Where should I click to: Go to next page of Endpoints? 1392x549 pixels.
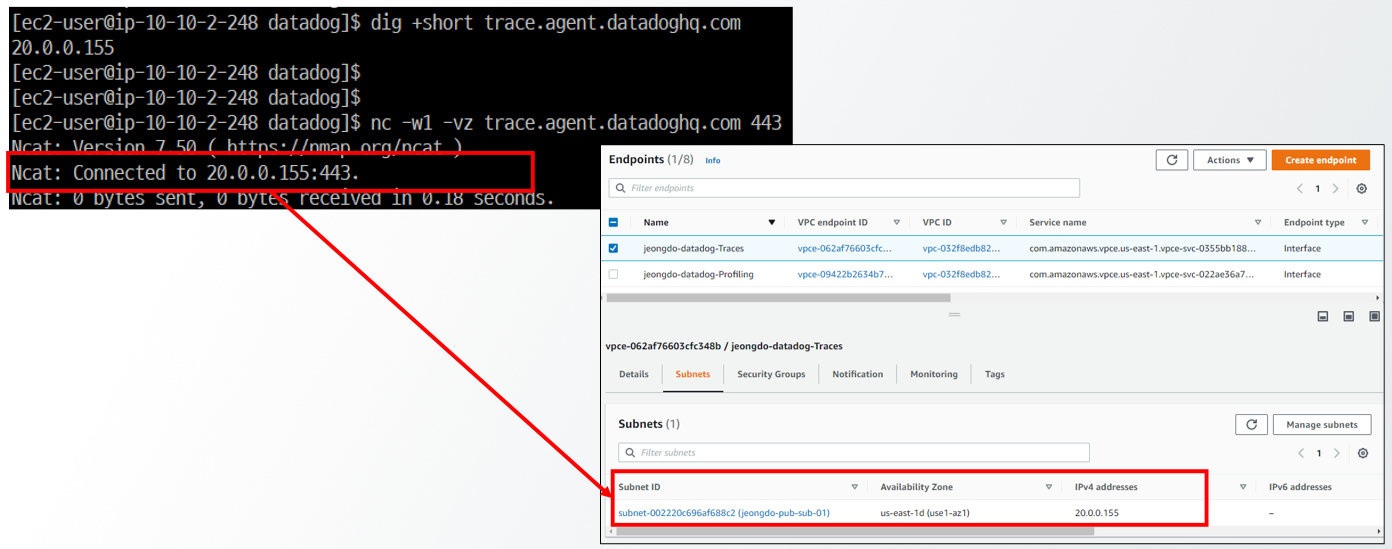pos(1336,188)
